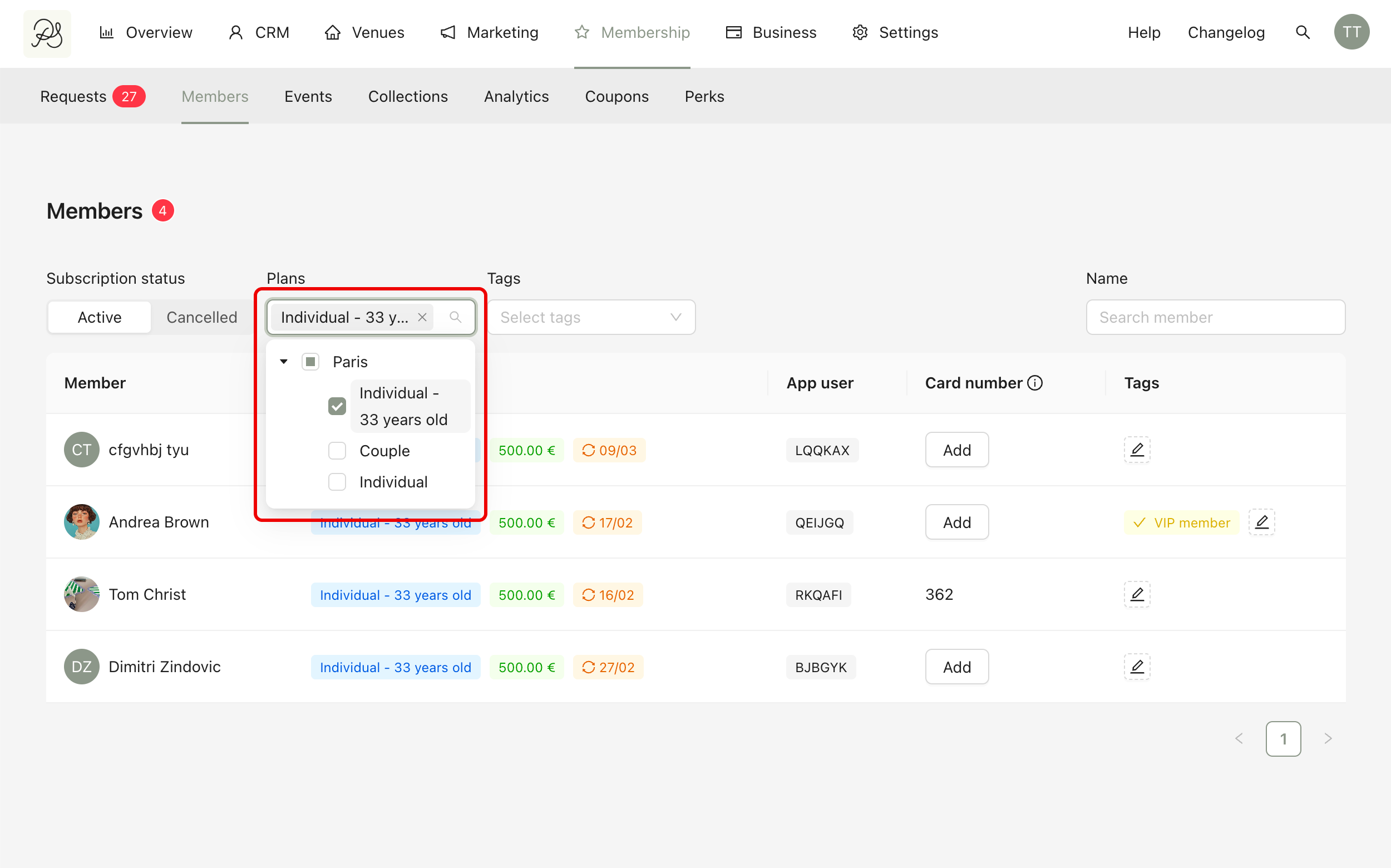Switch to the Coupons tab
Screen dimensions: 1391x868
(x=616, y=96)
